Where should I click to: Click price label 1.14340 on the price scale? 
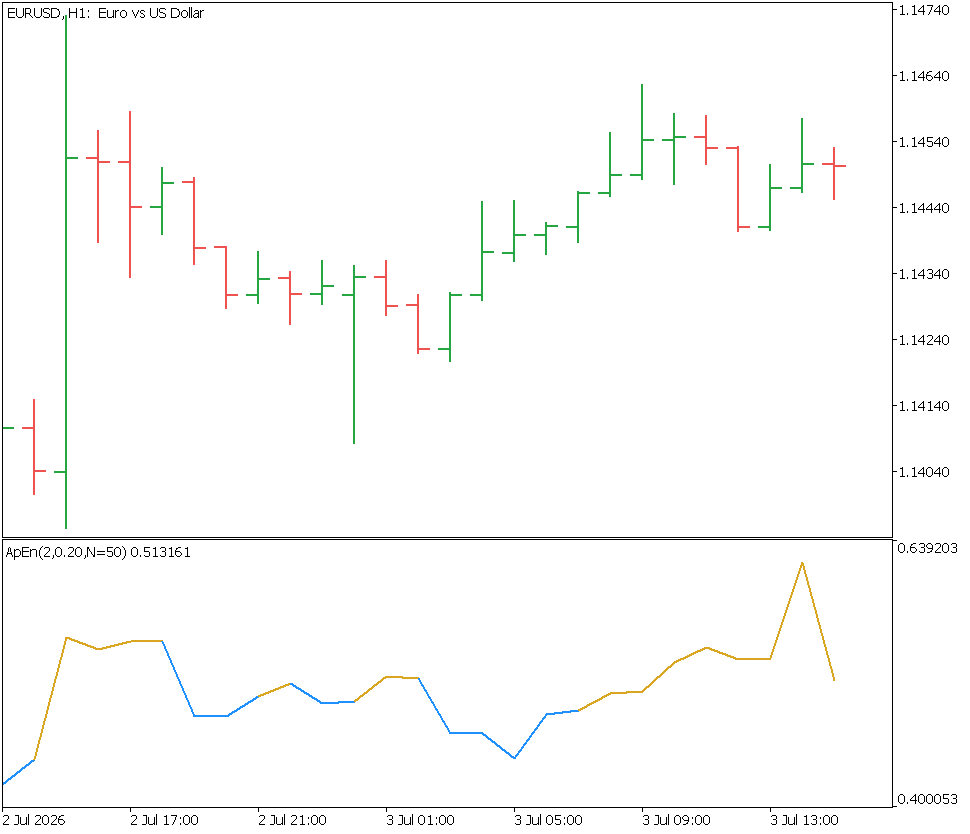pos(924,274)
